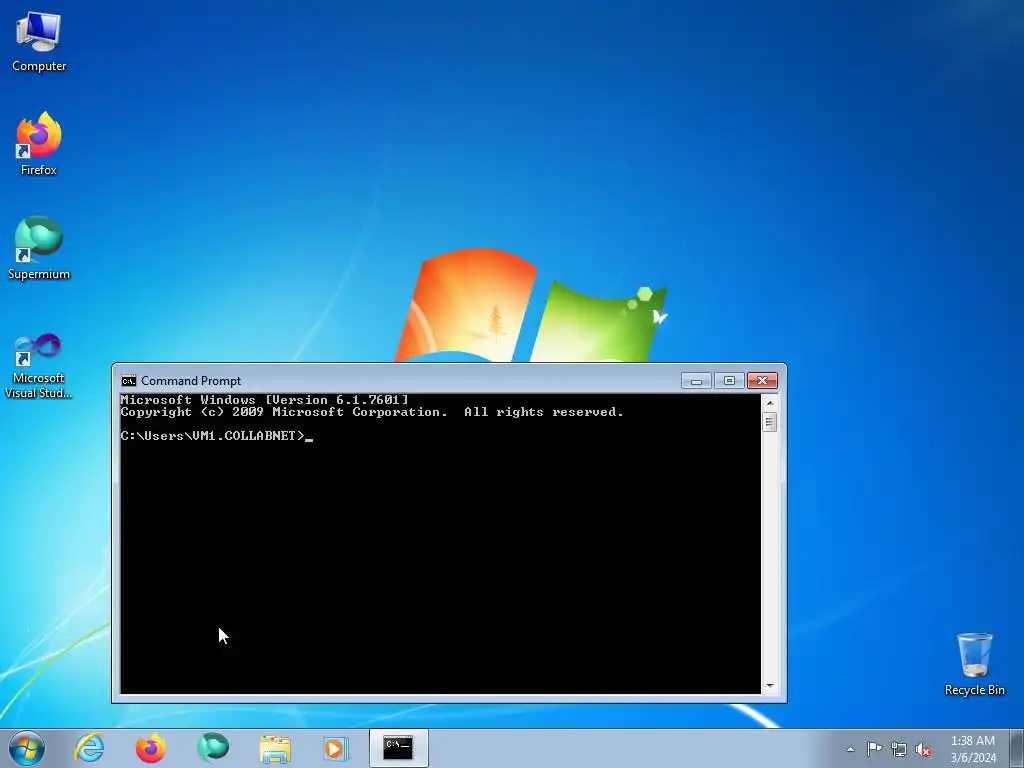Image resolution: width=1024 pixels, height=768 pixels.
Task: Click the Command Prompt scrollbar down arrow
Action: coord(769,686)
